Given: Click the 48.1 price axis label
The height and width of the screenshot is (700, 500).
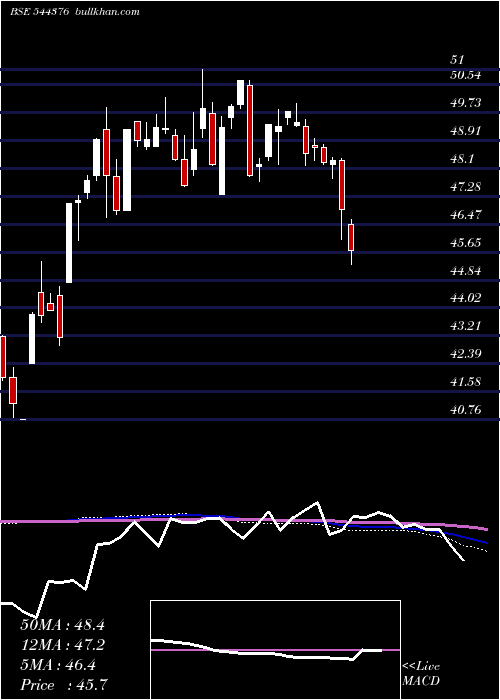Looking at the screenshot, I should [462, 158].
